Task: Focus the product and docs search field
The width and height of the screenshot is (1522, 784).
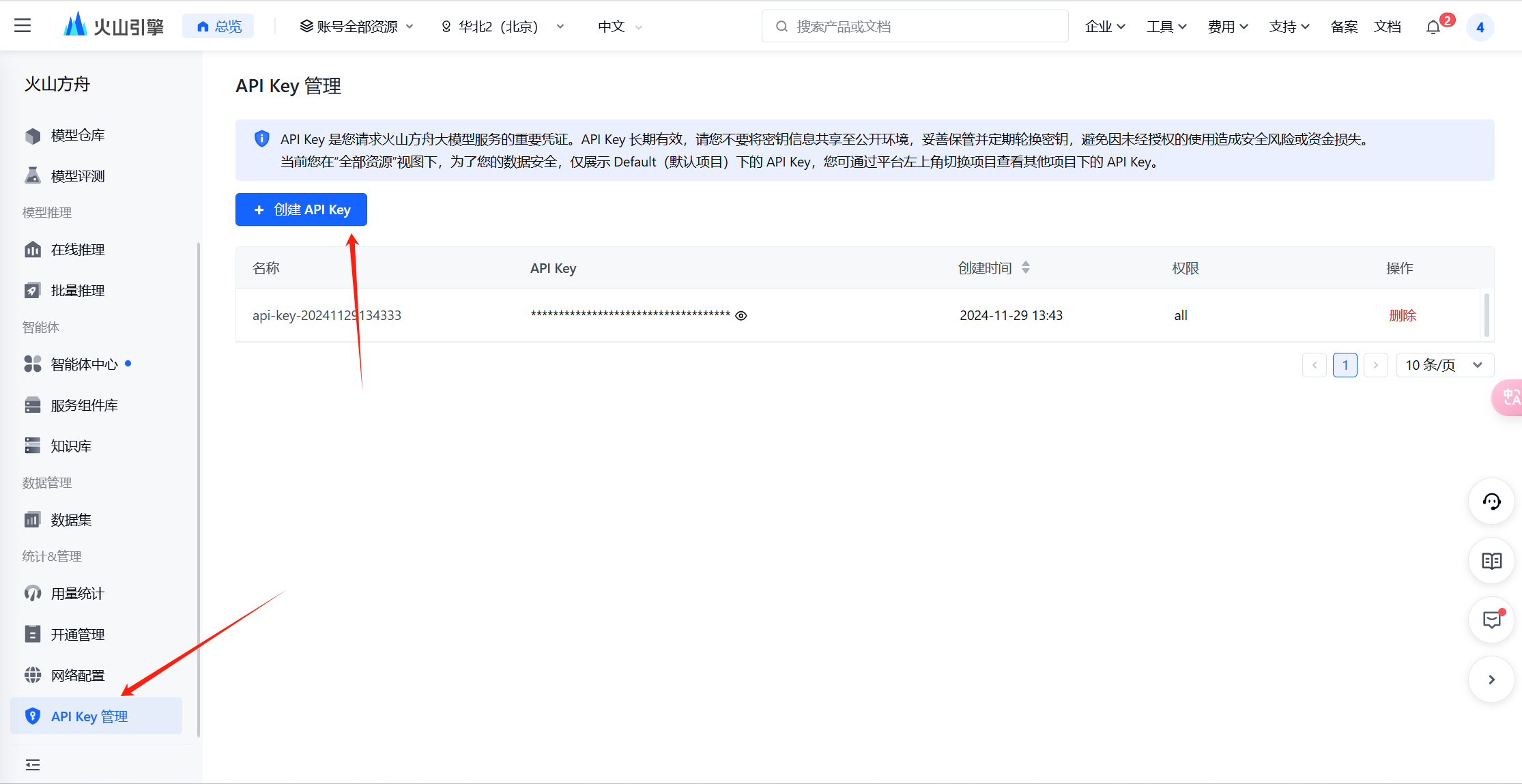Action: click(915, 27)
